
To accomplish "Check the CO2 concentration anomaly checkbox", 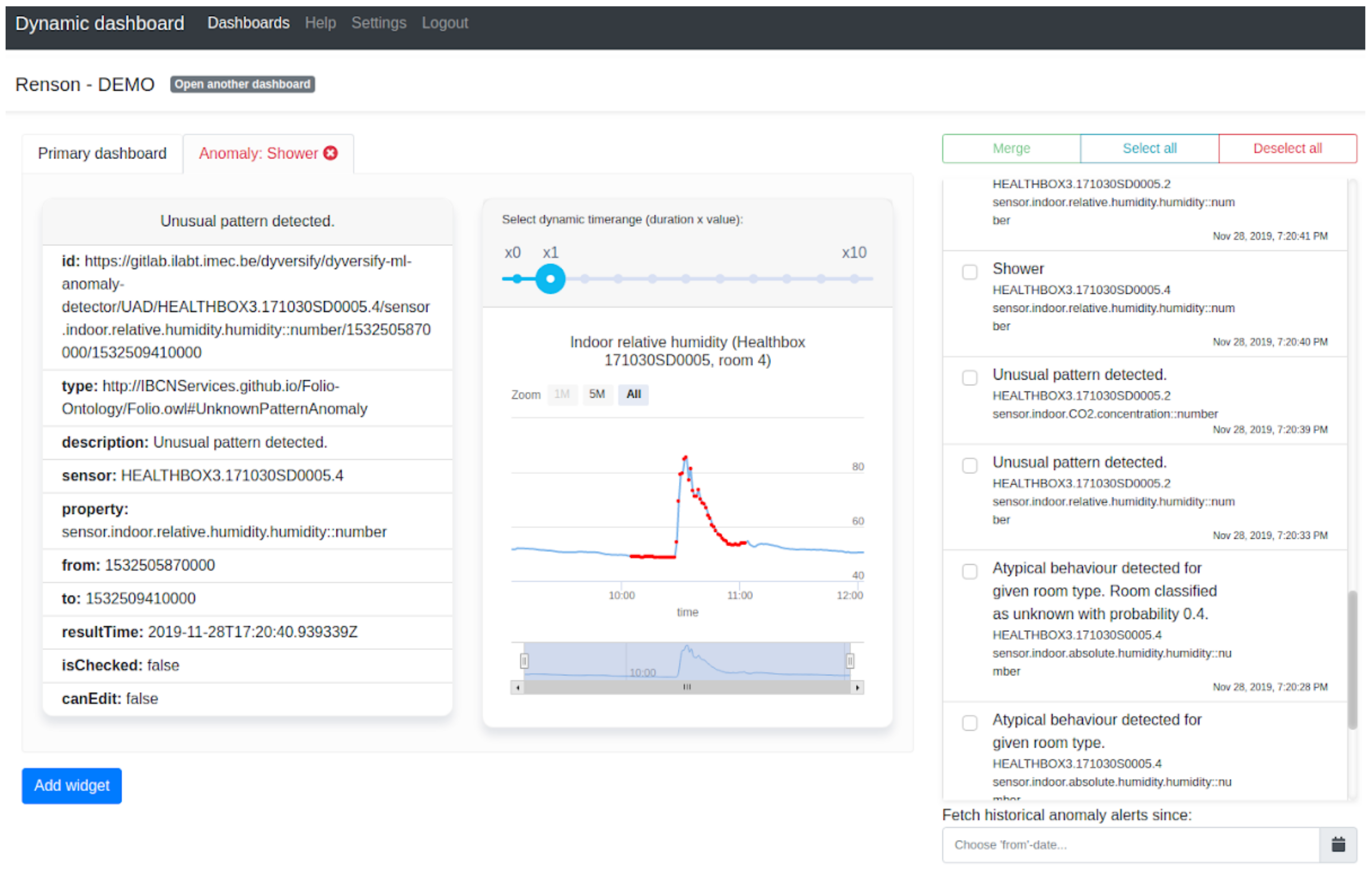I will [970, 378].
